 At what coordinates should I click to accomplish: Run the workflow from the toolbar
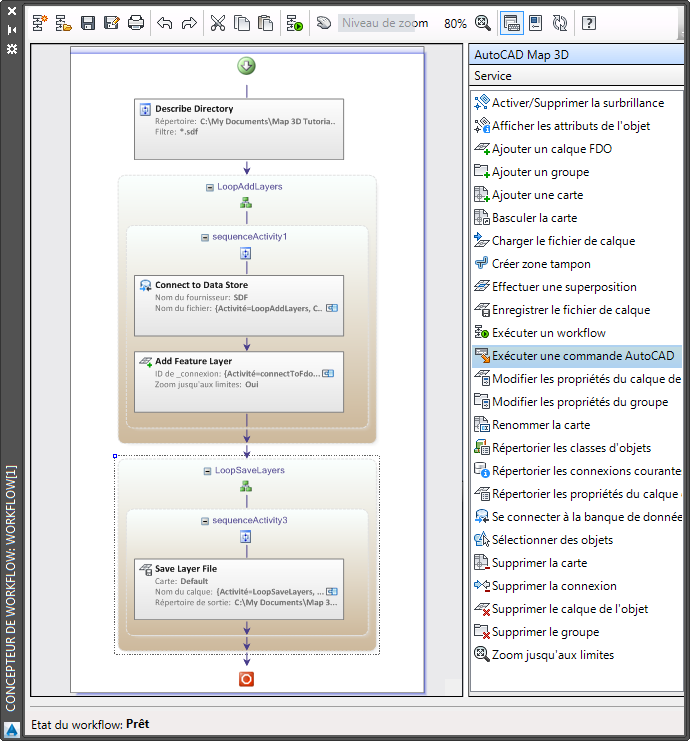(294, 23)
